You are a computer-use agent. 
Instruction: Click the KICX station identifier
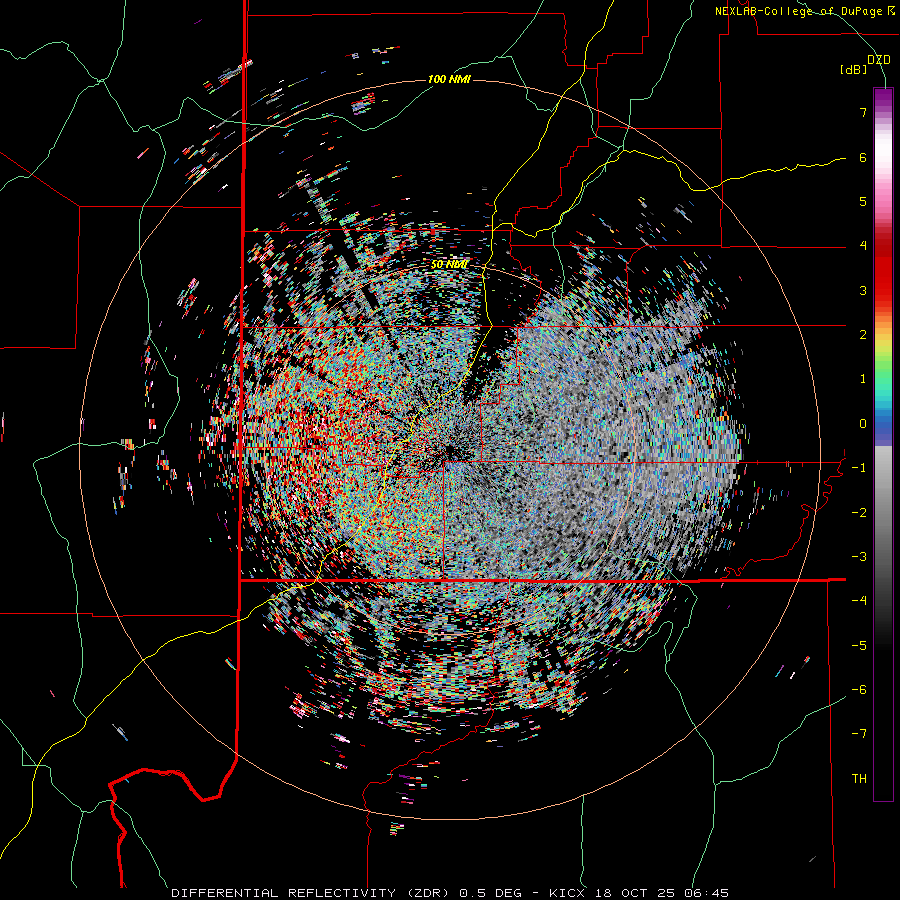(x=567, y=893)
